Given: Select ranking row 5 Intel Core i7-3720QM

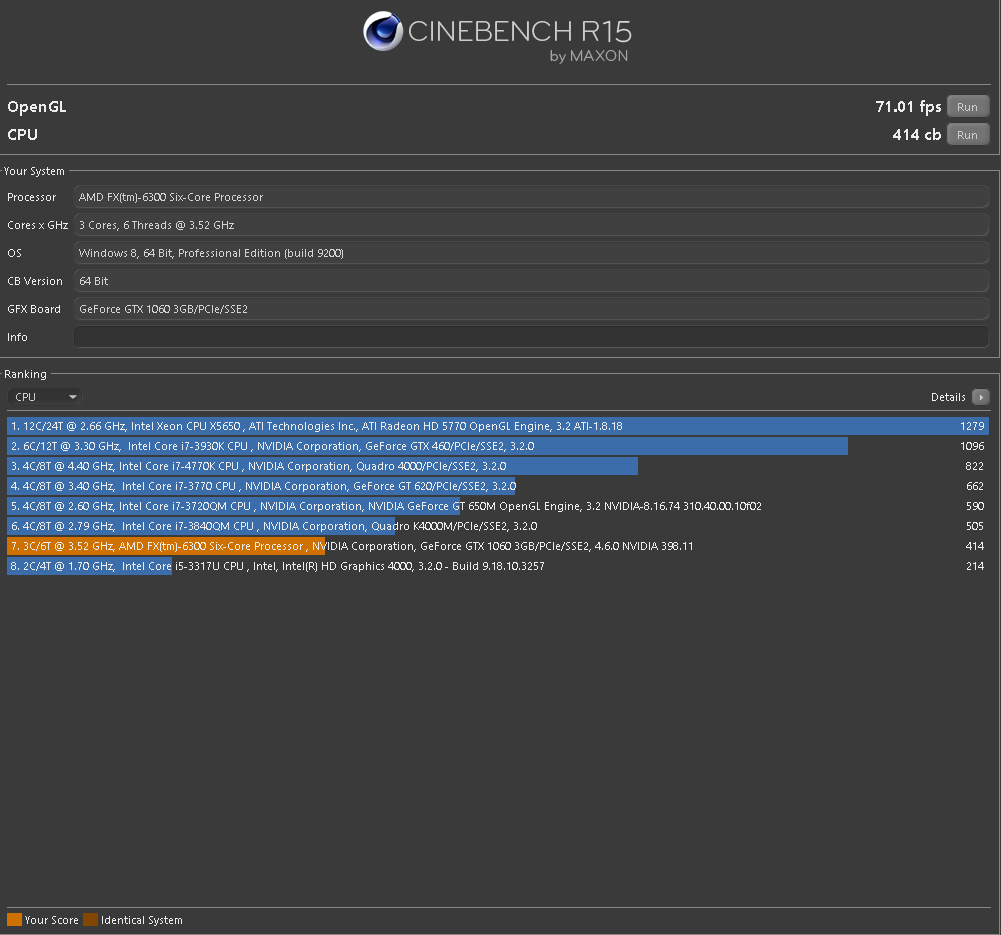Looking at the screenshot, I should pyautogui.click(x=498, y=506).
